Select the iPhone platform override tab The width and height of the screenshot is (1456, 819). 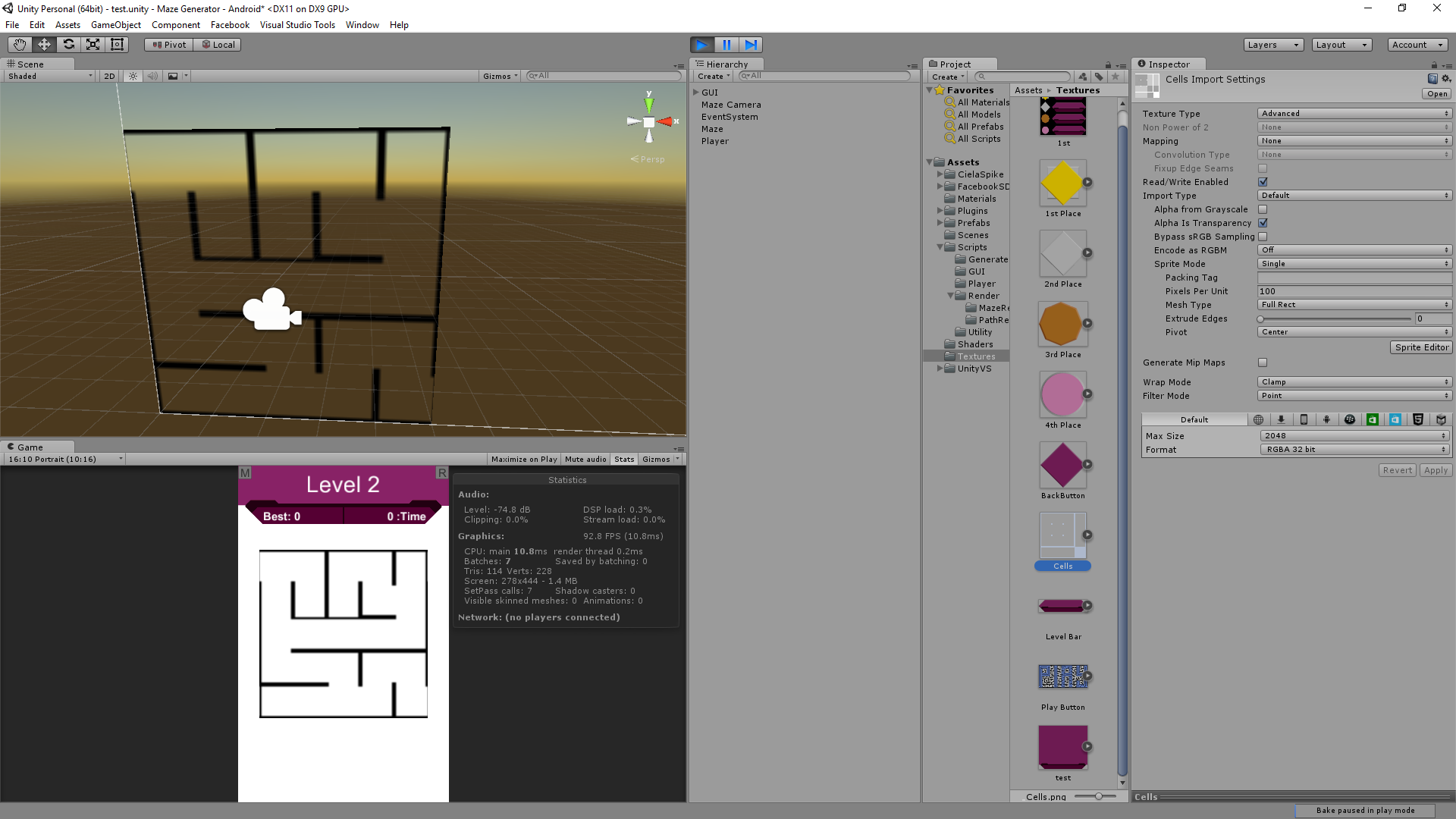coord(1304,419)
